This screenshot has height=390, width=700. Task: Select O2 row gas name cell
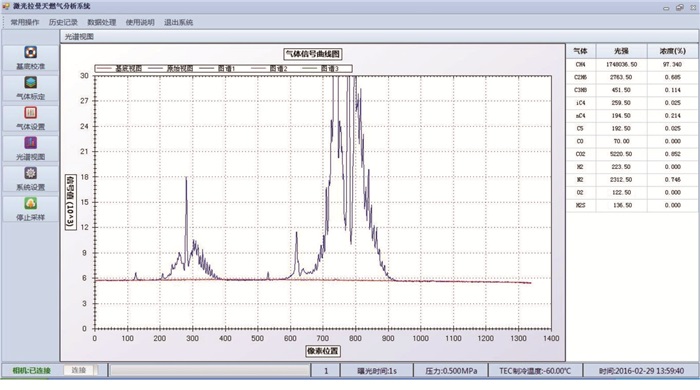click(x=580, y=193)
